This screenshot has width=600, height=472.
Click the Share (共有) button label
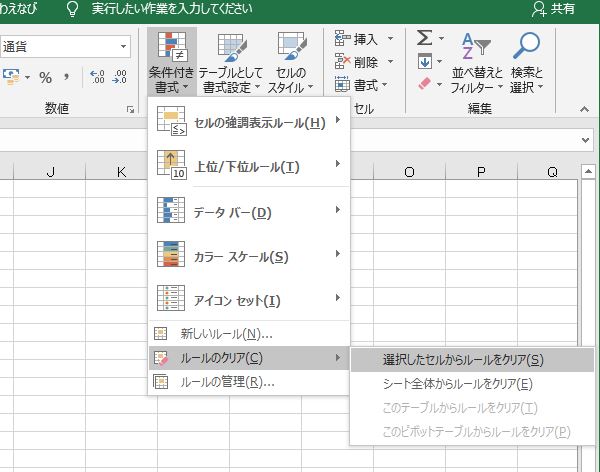pyautogui.click(x=562, y=9)
